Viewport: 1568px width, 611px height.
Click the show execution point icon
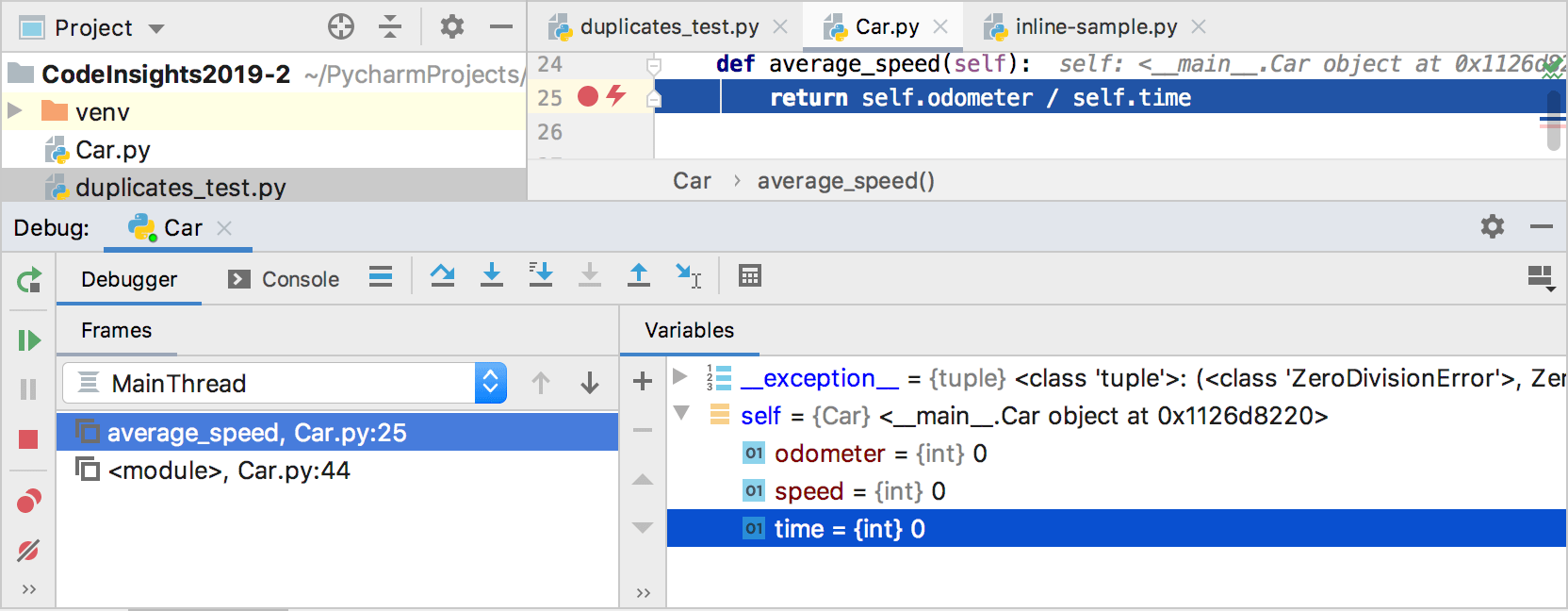tap(381, 276)
